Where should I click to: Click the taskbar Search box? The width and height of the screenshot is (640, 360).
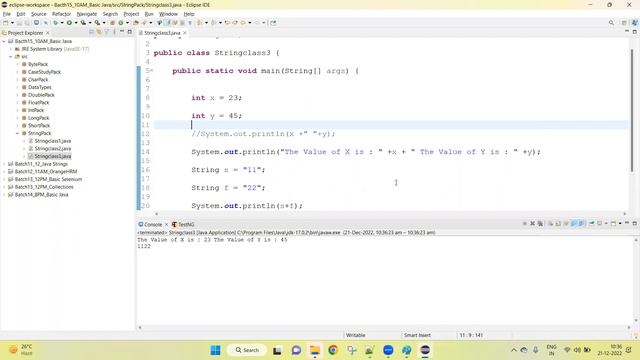tap(247, 350)
